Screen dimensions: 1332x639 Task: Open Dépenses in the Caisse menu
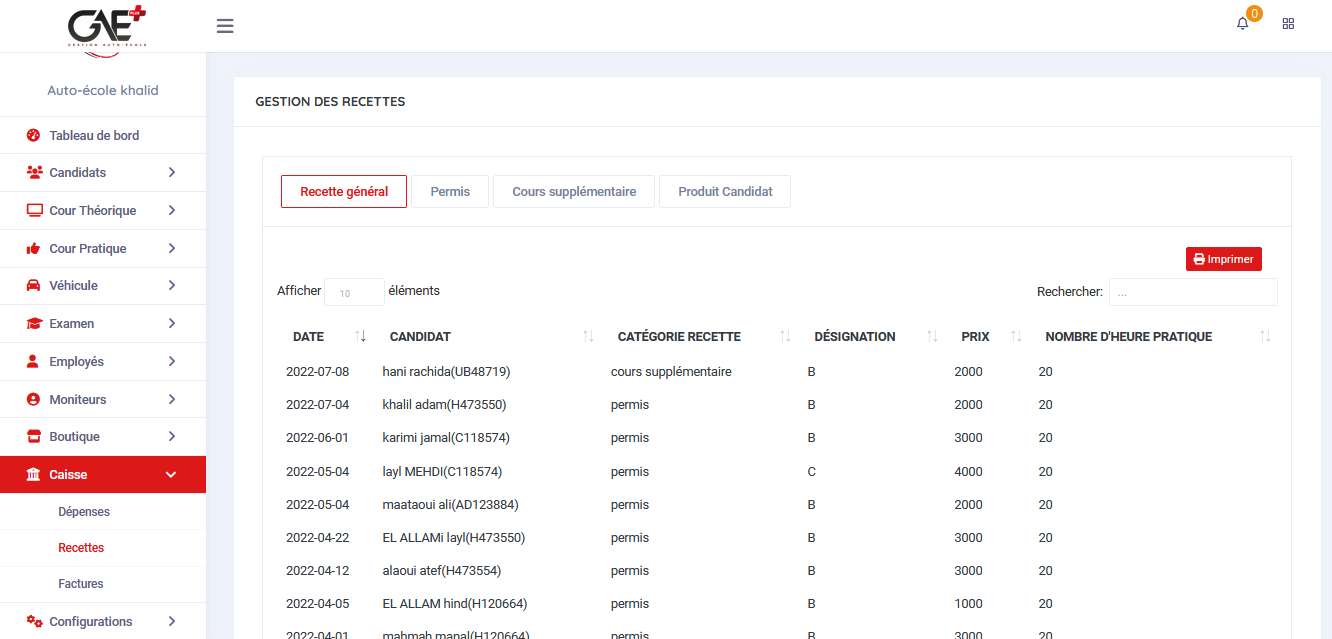[84, 511]
